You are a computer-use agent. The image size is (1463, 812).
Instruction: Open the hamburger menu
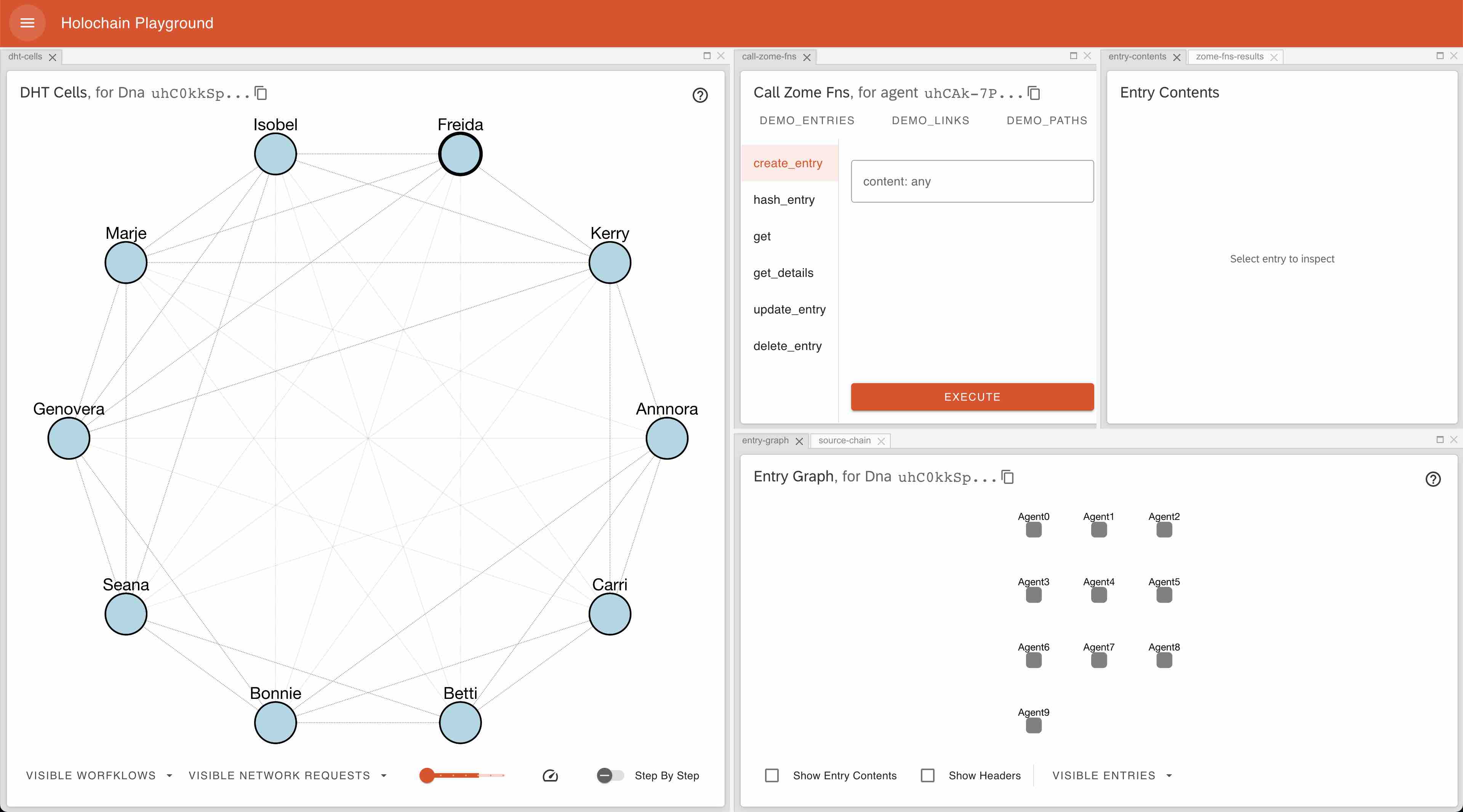pyautogui.click(x=27, y=23)
